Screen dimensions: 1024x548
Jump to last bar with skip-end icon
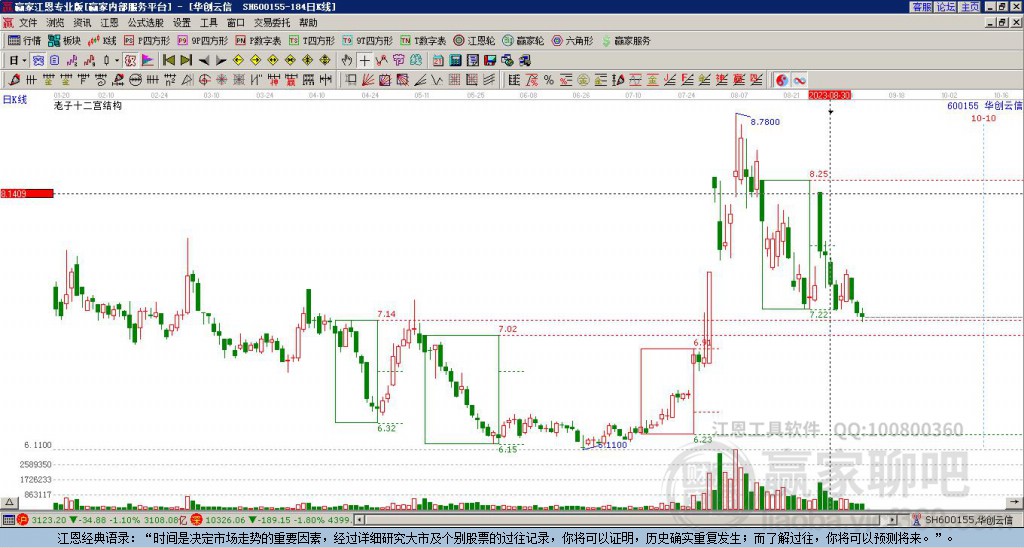pos(186,60)
